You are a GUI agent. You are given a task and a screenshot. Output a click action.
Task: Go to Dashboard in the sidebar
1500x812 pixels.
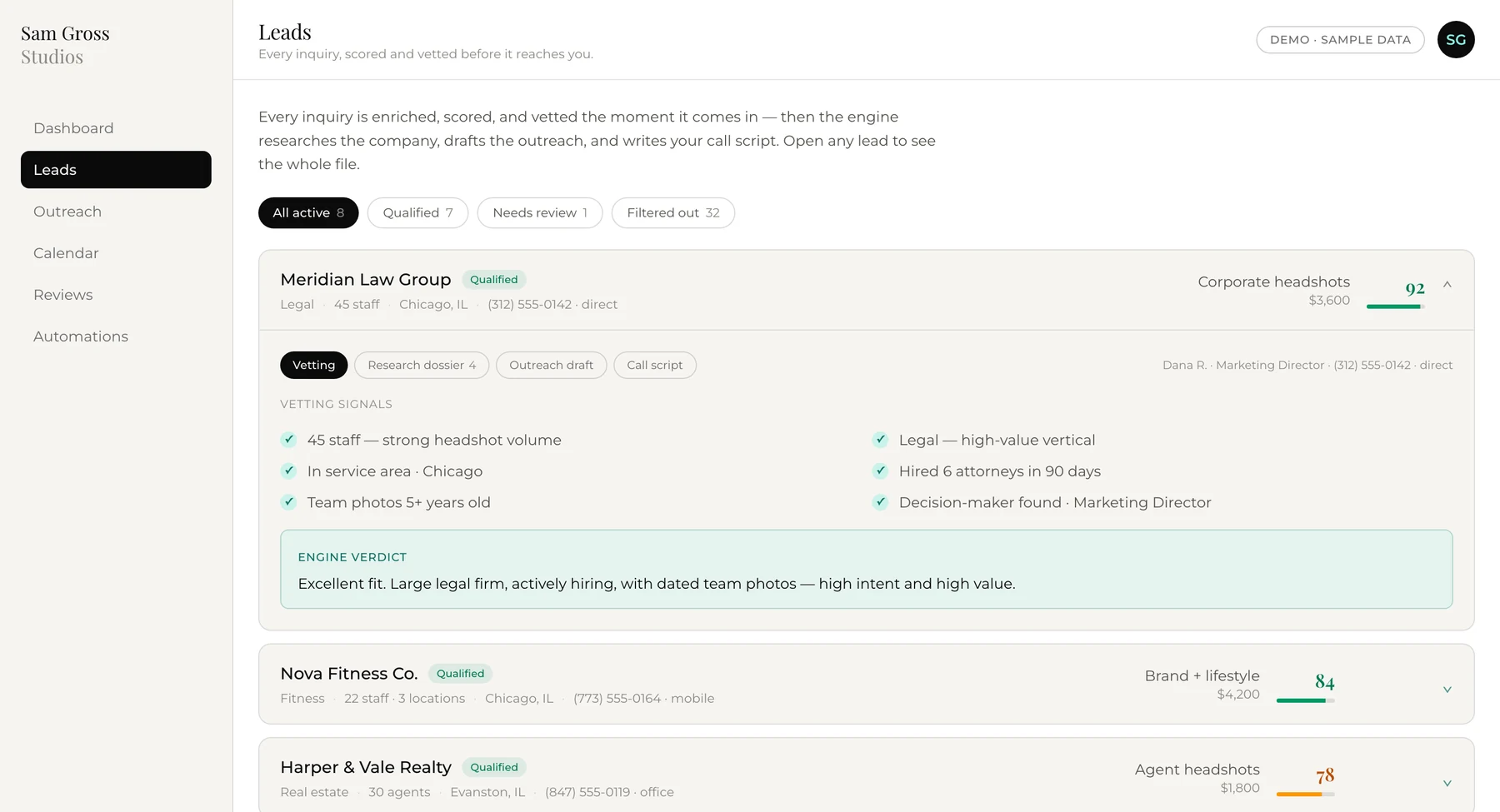click(x=116, y=128)
